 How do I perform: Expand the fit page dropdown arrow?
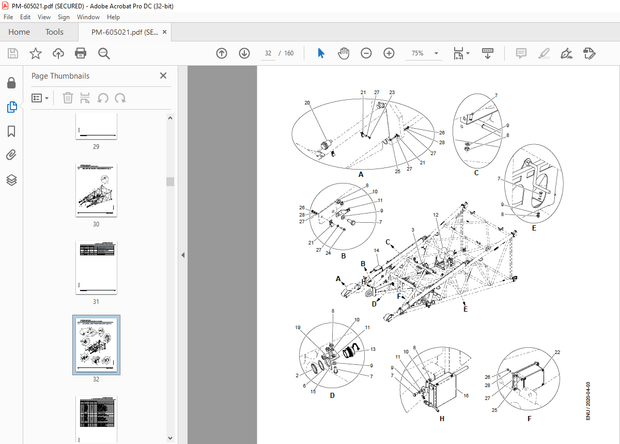coord(468,53)
